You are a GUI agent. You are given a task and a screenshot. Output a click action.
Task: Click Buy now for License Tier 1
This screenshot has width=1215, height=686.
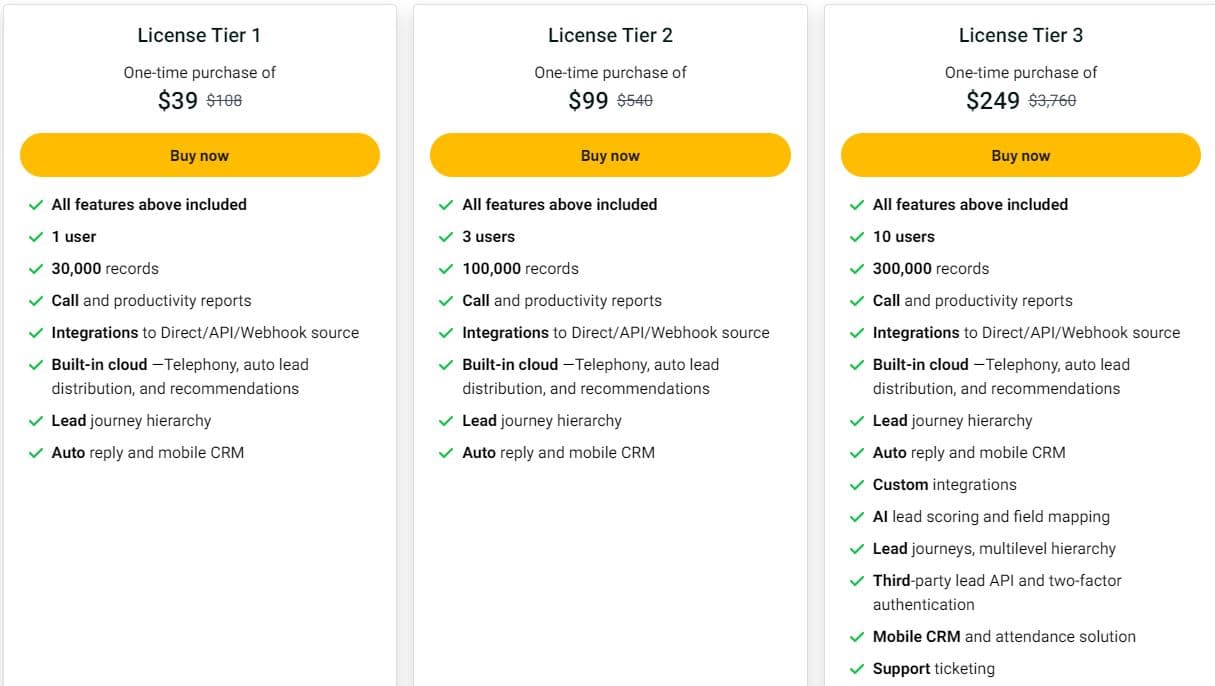[199, 155]
